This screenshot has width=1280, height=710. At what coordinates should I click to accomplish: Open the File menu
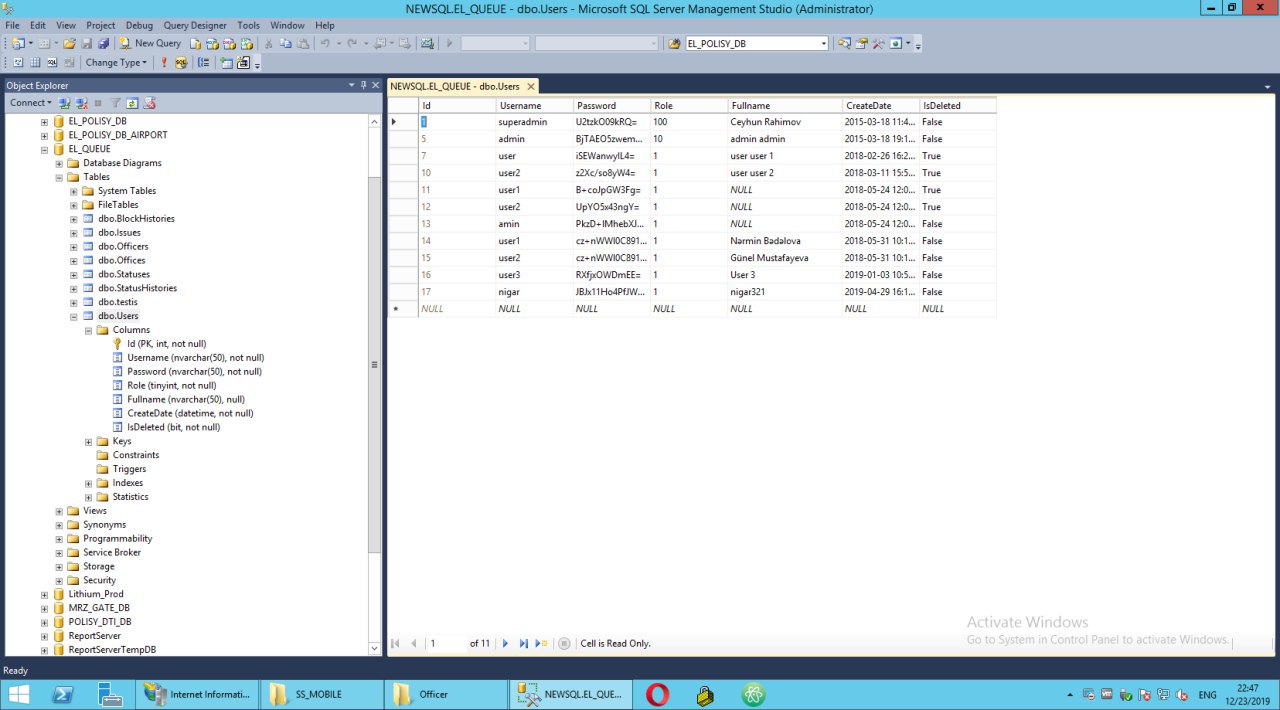(12, 25)
